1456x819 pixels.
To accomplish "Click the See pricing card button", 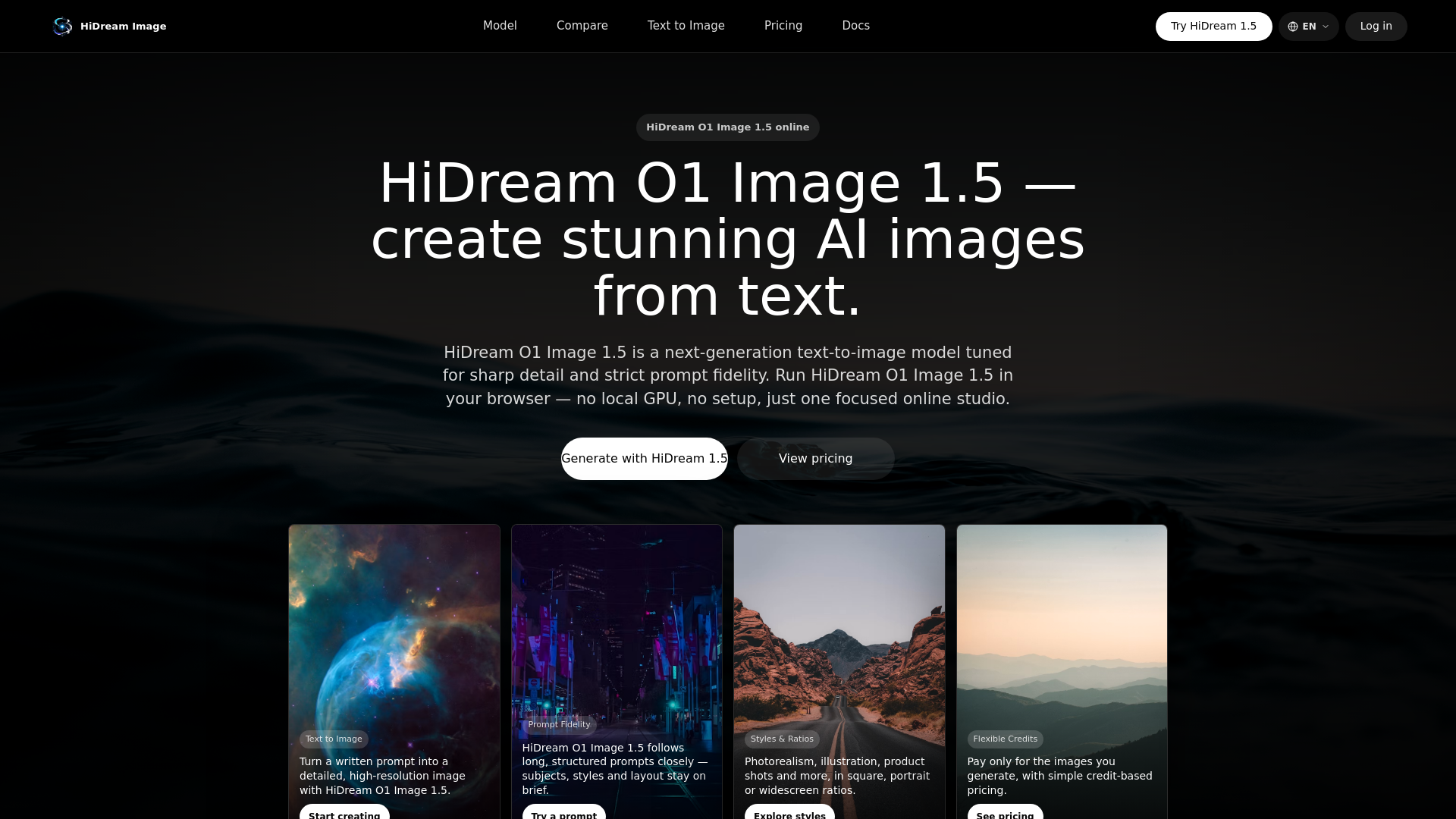I will pyautogui.click(x=1005, y=812).
